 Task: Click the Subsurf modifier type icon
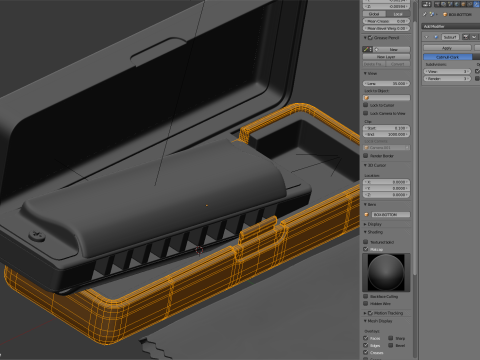point(436,37)
